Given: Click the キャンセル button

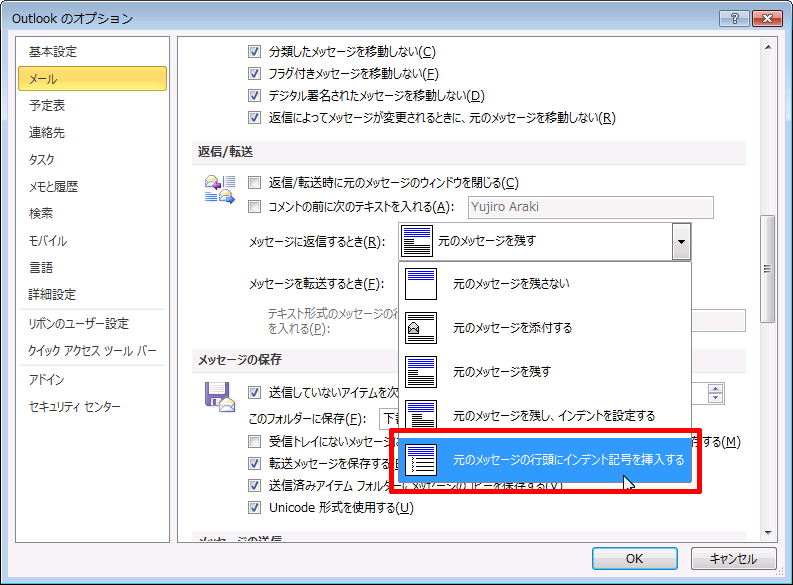Looking at the screenshot, I should [x=733, y=559].
